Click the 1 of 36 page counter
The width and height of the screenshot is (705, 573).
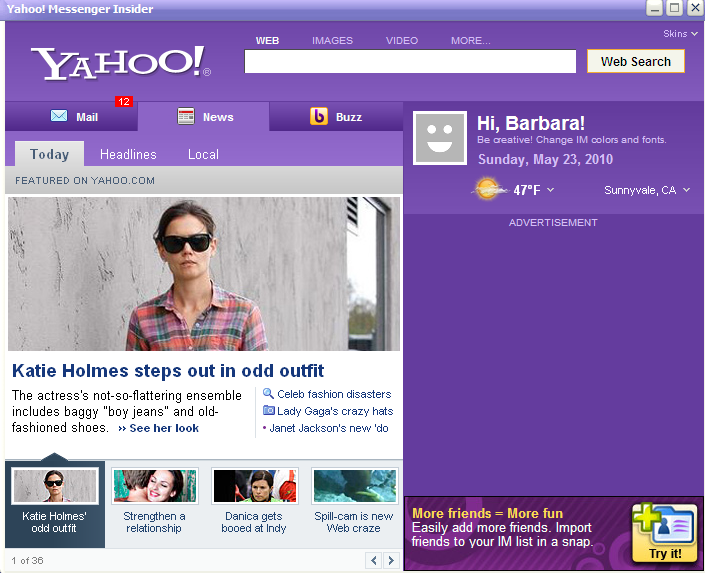click(x=27, y=560)
